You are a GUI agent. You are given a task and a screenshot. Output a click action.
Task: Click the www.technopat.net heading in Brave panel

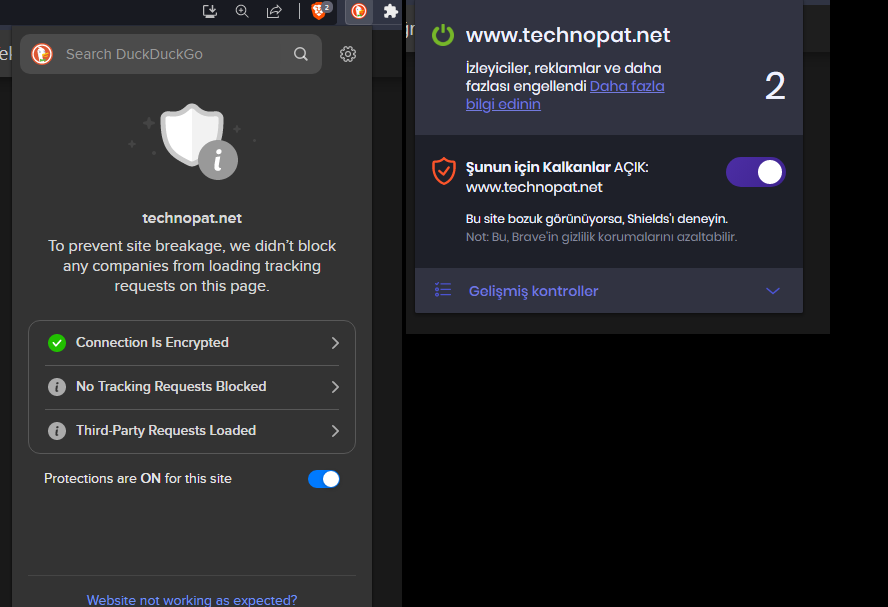pyautogui.click(x=568, y=35)
